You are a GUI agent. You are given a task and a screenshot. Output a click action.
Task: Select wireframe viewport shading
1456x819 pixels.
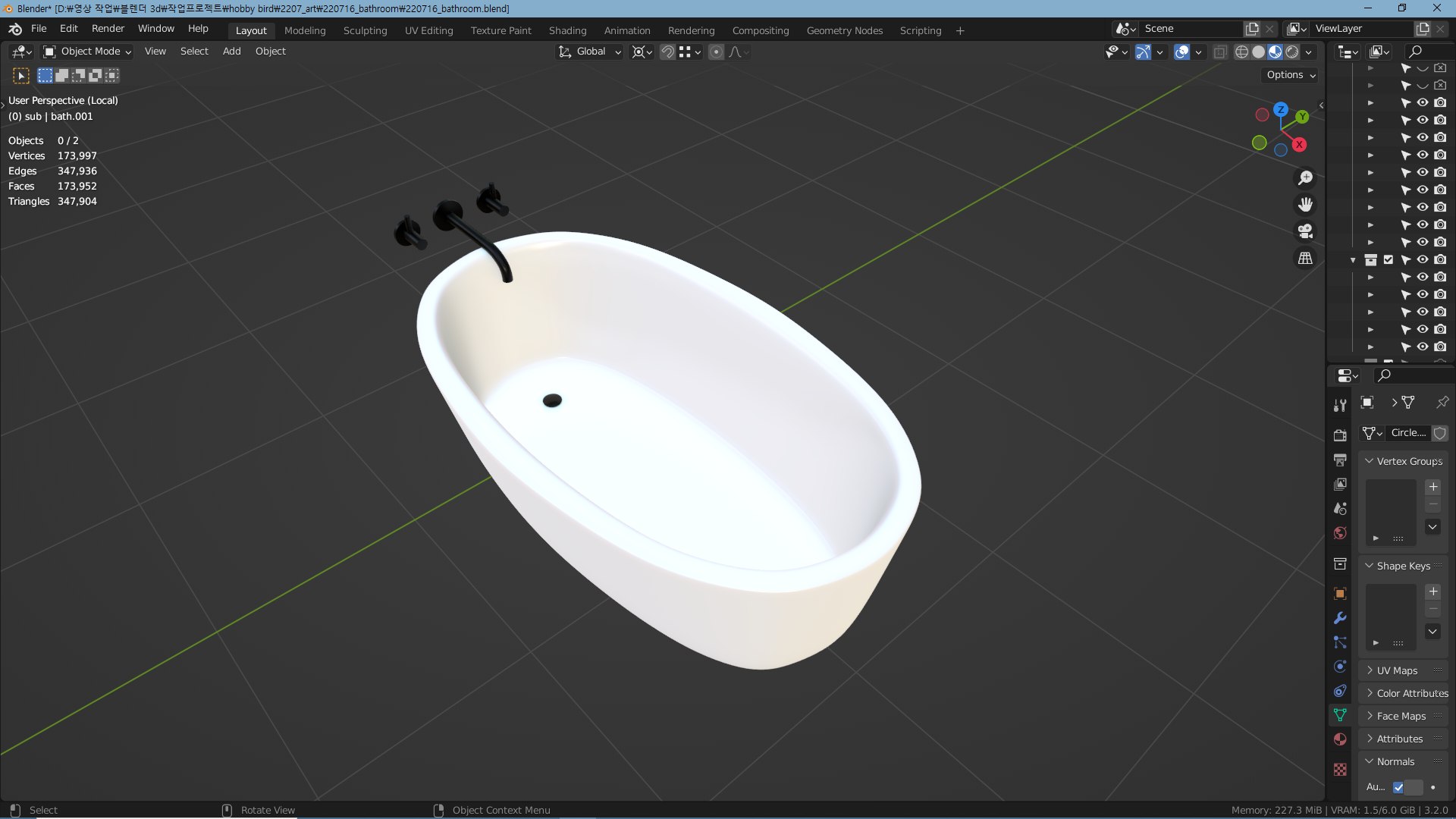[x=1241, y=52]
